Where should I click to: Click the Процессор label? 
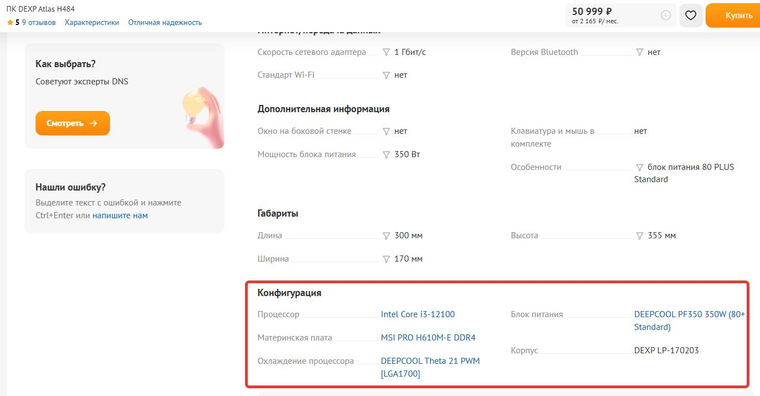[x=278, y=314]
